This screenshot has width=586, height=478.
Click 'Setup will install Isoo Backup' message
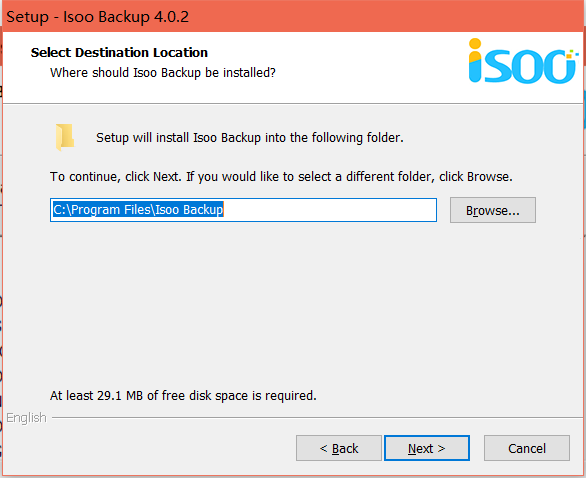click(250, 138)
